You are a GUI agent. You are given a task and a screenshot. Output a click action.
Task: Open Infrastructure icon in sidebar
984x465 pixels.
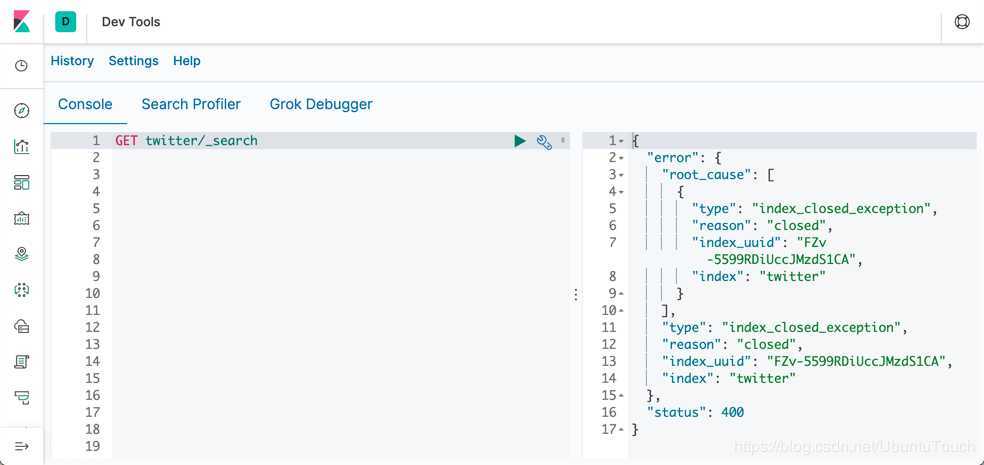[21, 326]
